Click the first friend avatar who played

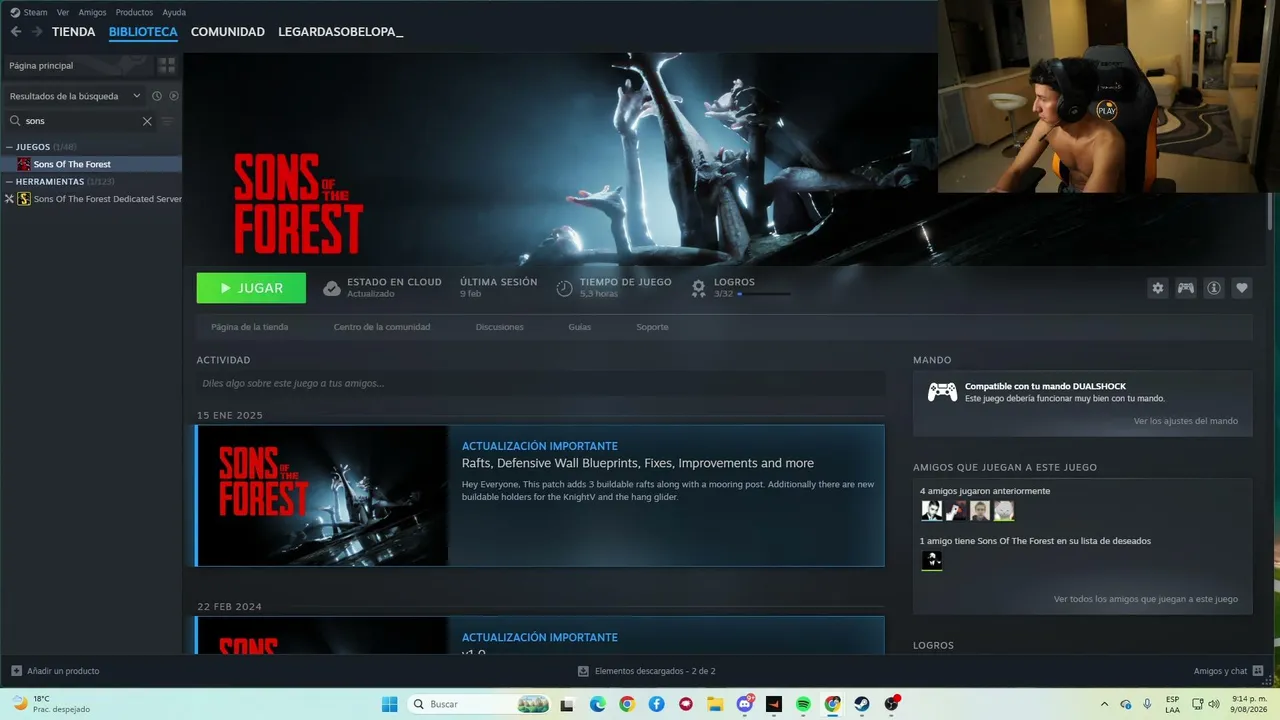pyautogui.click(x=931, y=511)
